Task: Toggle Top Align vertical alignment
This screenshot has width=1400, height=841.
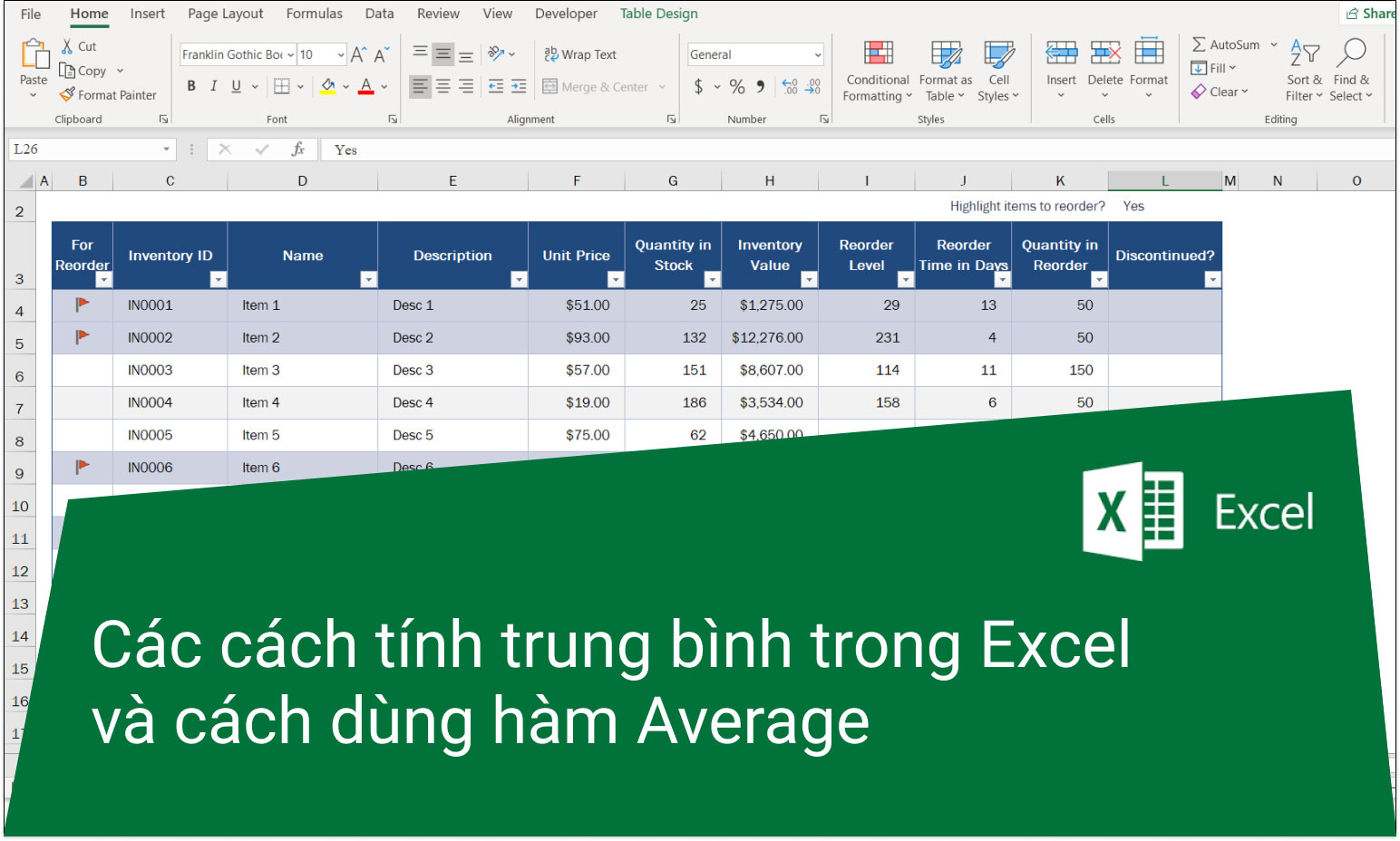Action: click(x=420, y=53)
